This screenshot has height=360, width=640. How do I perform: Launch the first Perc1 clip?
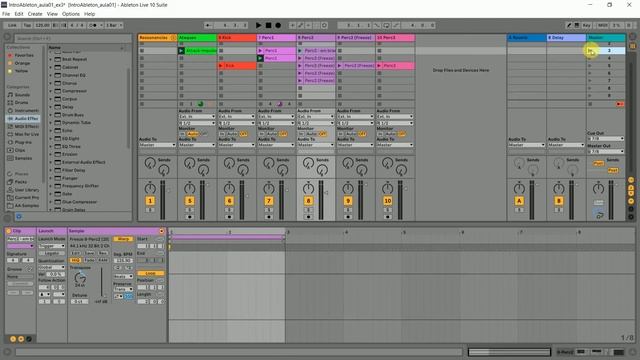260,51
